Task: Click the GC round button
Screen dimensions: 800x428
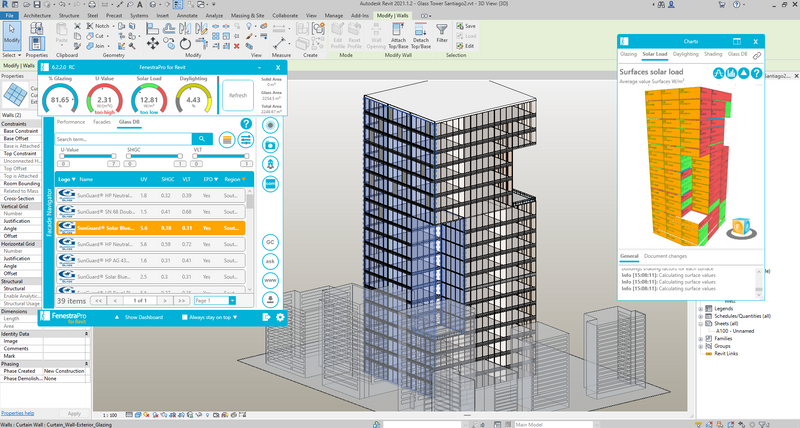Action: 270,242
